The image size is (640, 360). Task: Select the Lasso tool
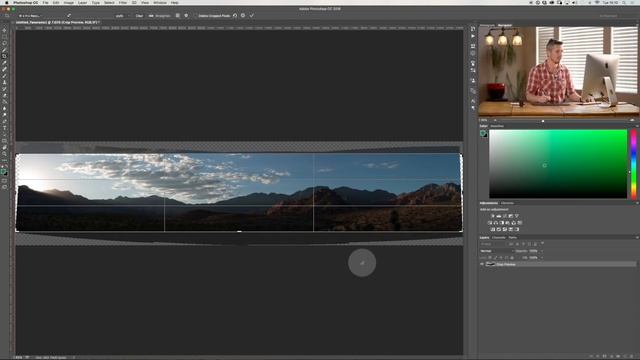[x=4, y=43]
